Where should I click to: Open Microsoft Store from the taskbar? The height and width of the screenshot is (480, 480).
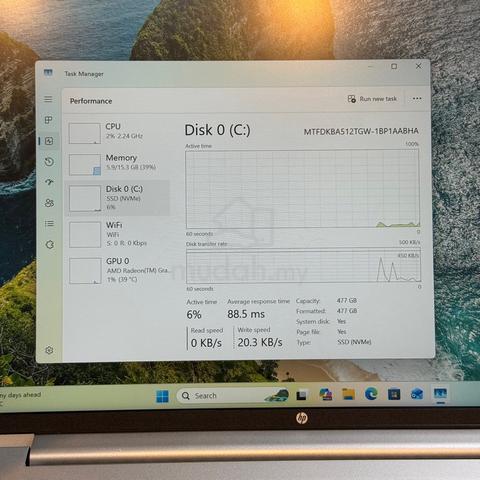[x=394, y=394]
